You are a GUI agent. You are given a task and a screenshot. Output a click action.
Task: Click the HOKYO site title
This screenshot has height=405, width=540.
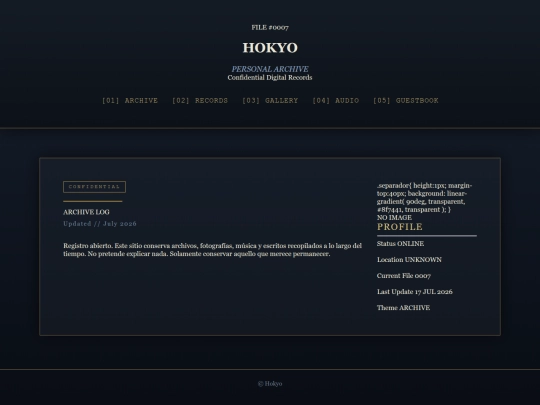click(x=270, y=48)
